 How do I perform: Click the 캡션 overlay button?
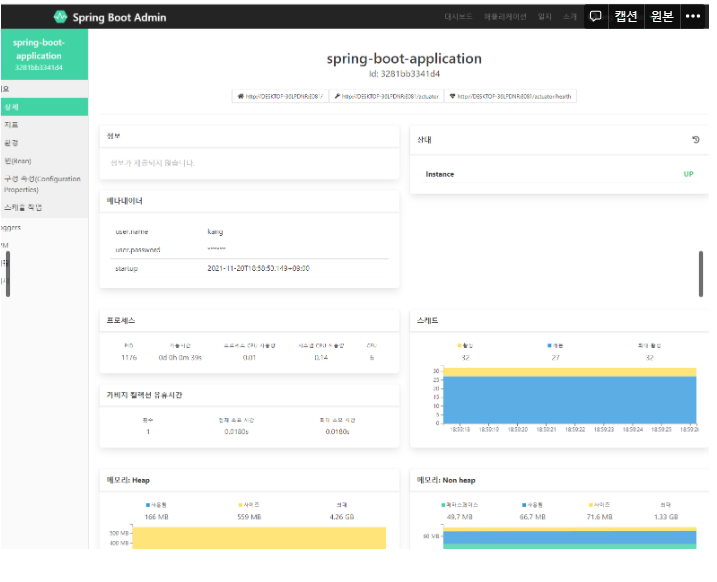point(626,16)
